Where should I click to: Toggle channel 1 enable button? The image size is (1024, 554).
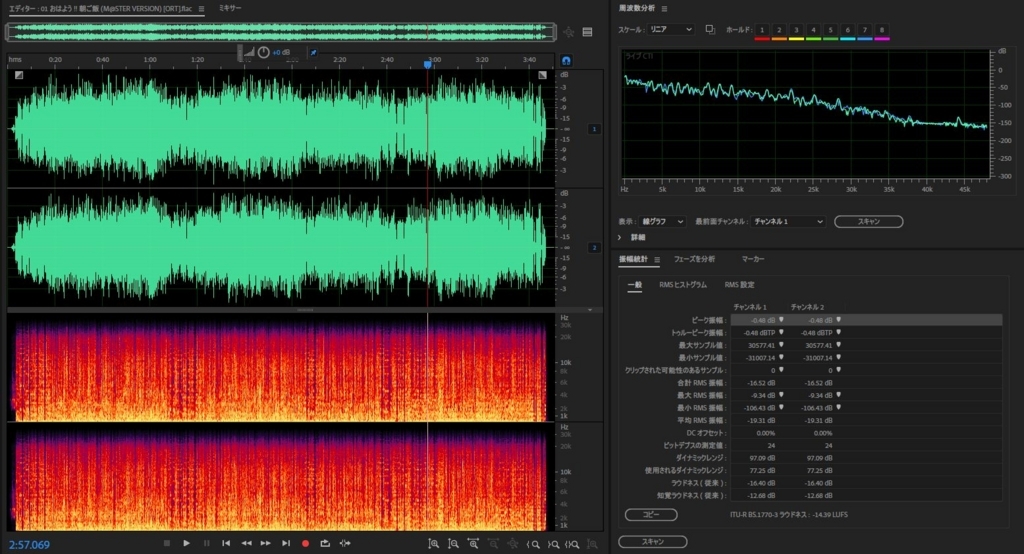[x=594, y=129]
